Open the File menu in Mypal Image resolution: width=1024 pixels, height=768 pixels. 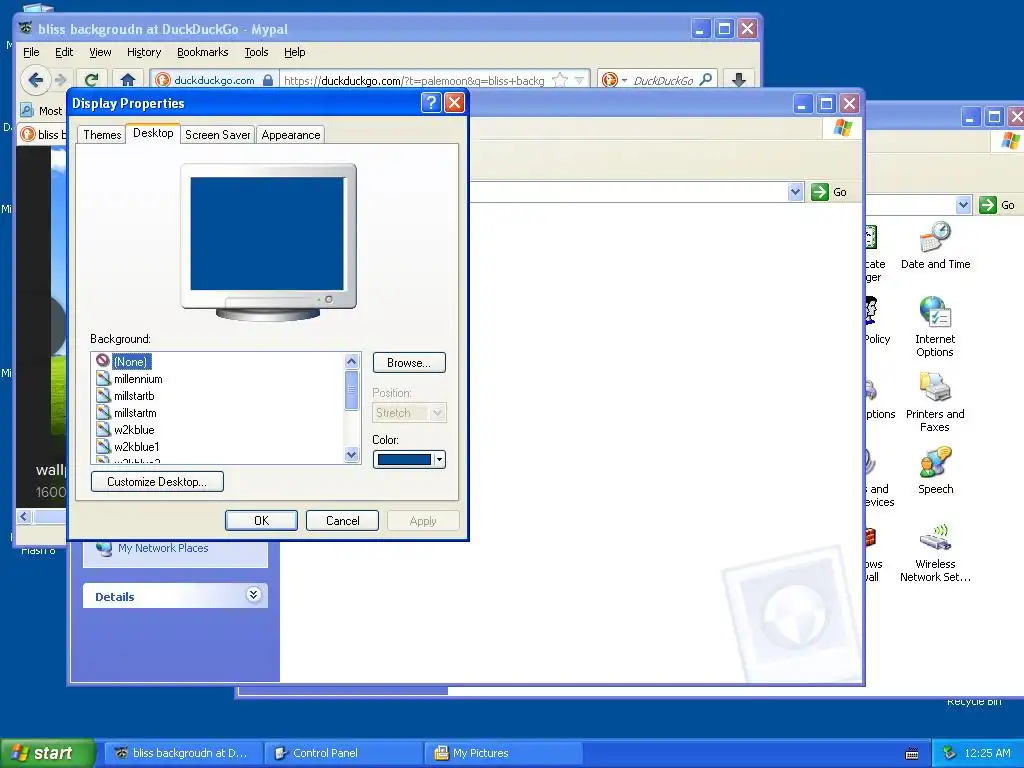click(31, 52)
